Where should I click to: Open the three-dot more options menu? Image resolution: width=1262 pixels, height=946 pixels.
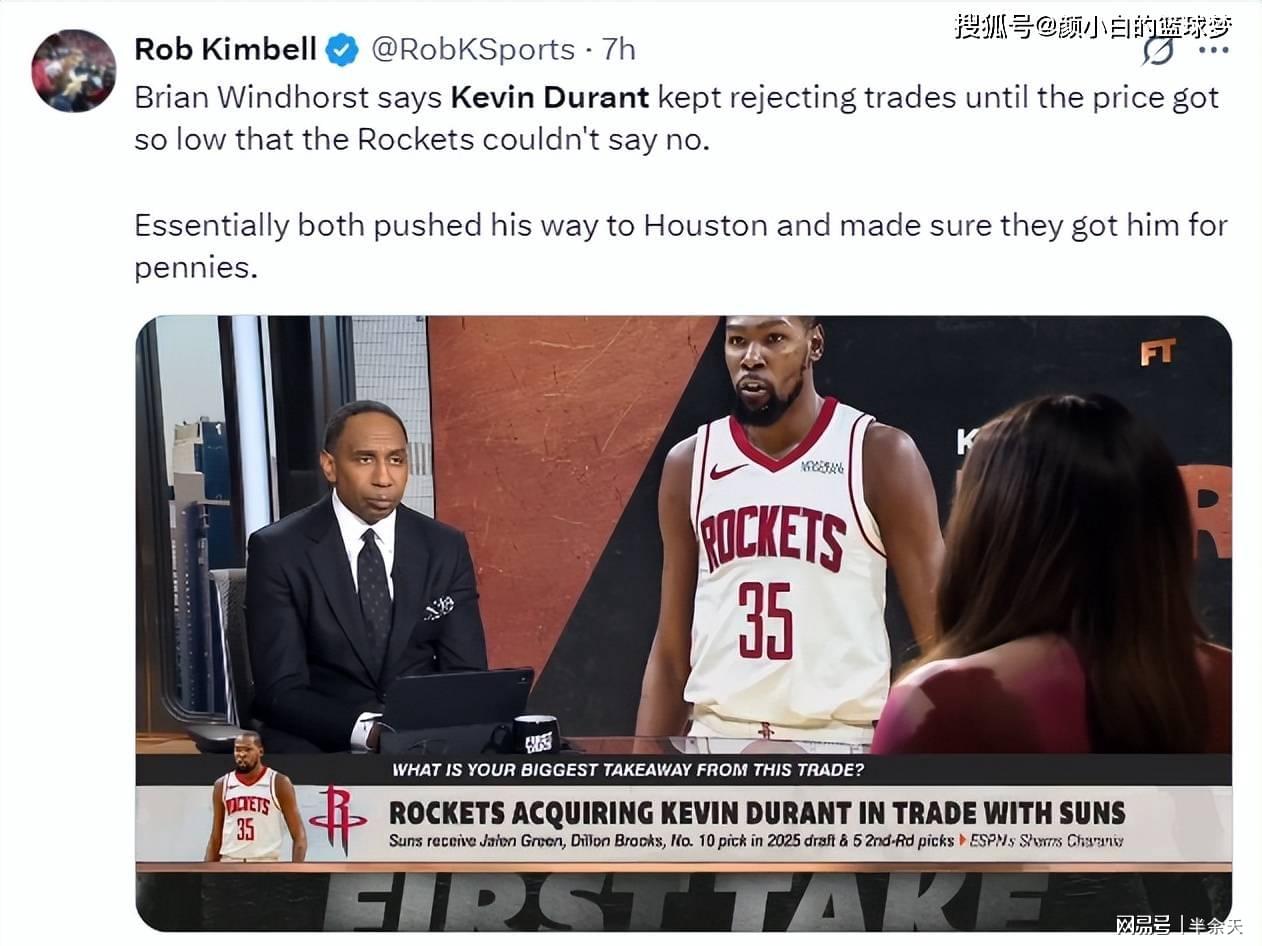click(x=1213, y=49)
